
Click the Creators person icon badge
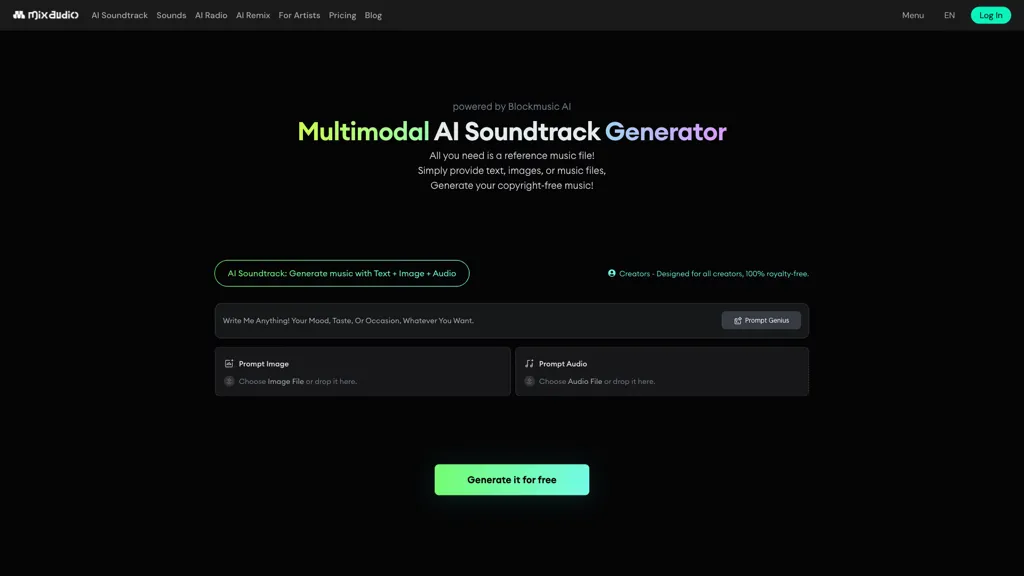(x=612, y=273)
